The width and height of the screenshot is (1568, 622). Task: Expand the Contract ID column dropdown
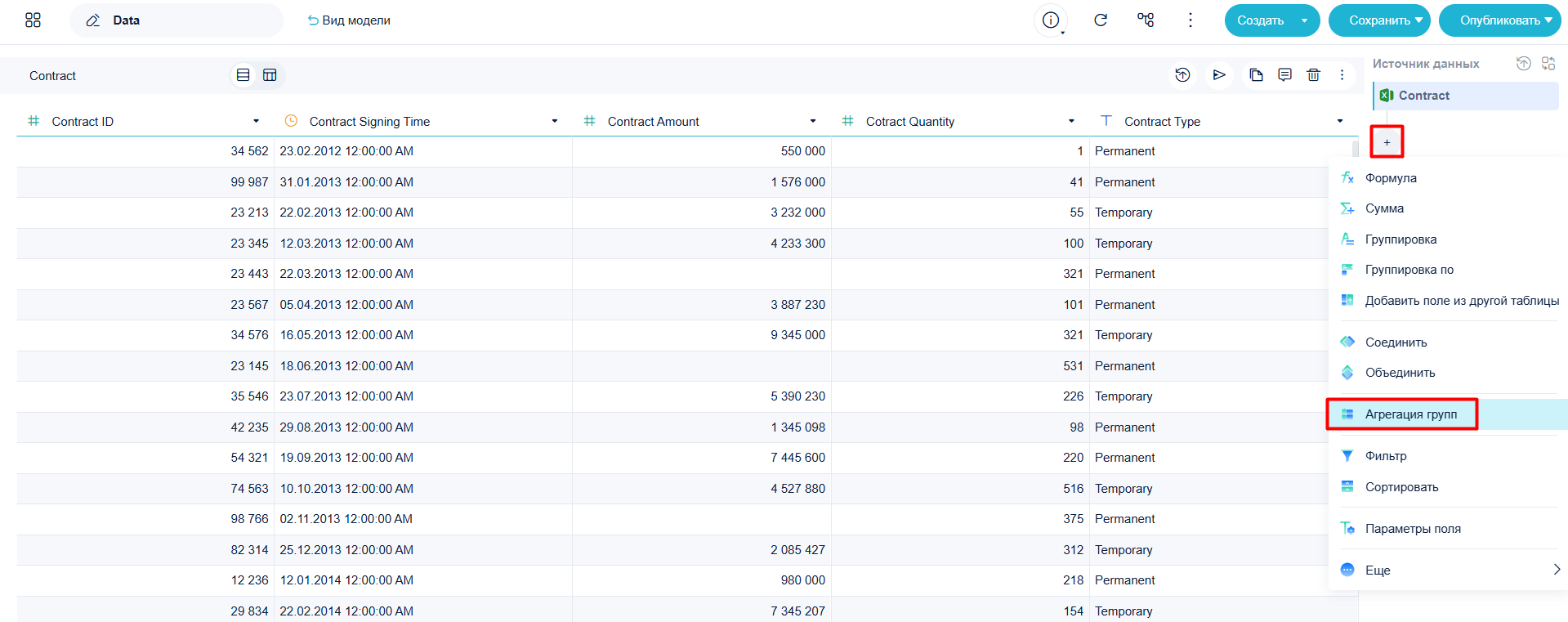coord(256,121)
